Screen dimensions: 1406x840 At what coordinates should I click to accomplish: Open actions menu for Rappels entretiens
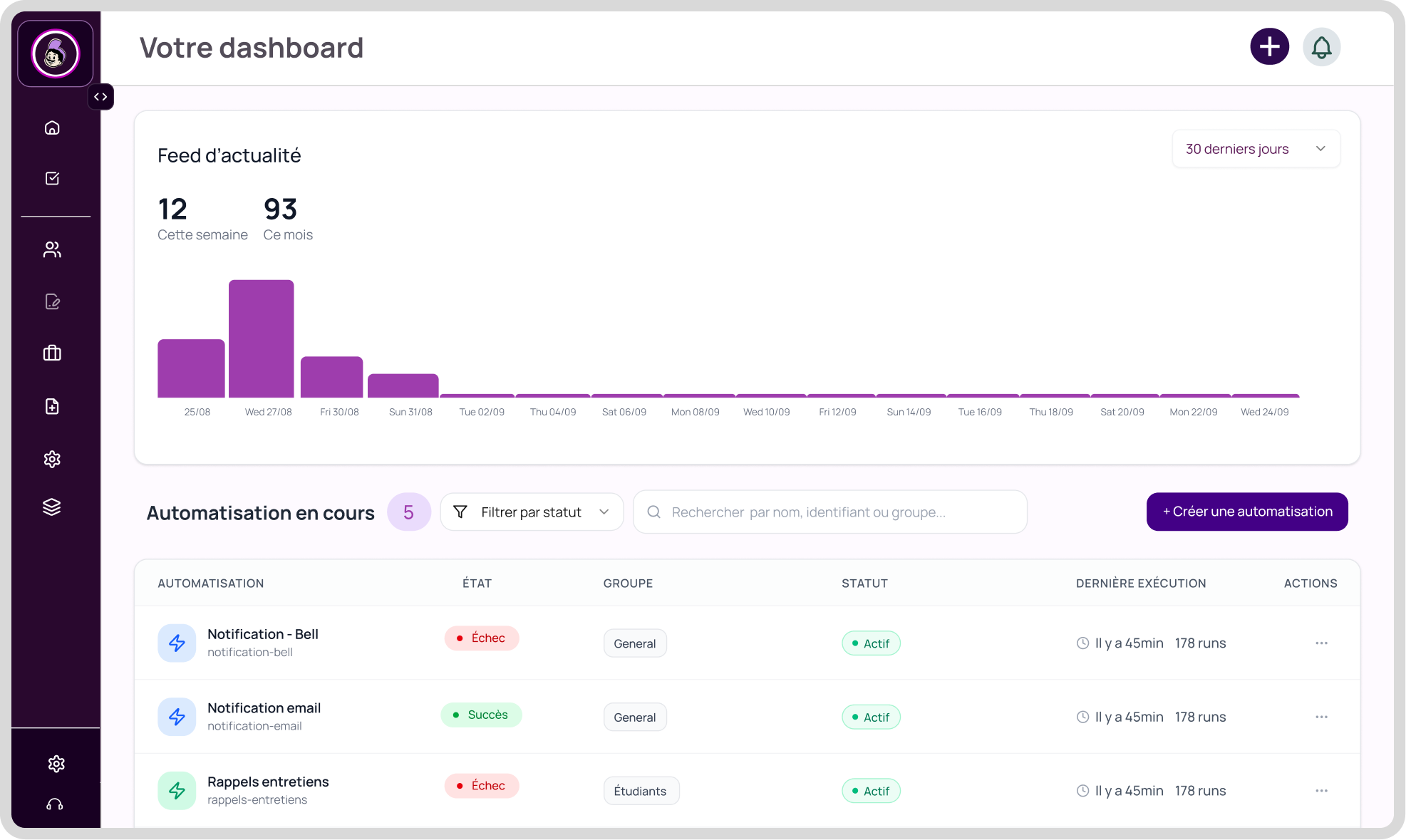tap(1321, 791)
